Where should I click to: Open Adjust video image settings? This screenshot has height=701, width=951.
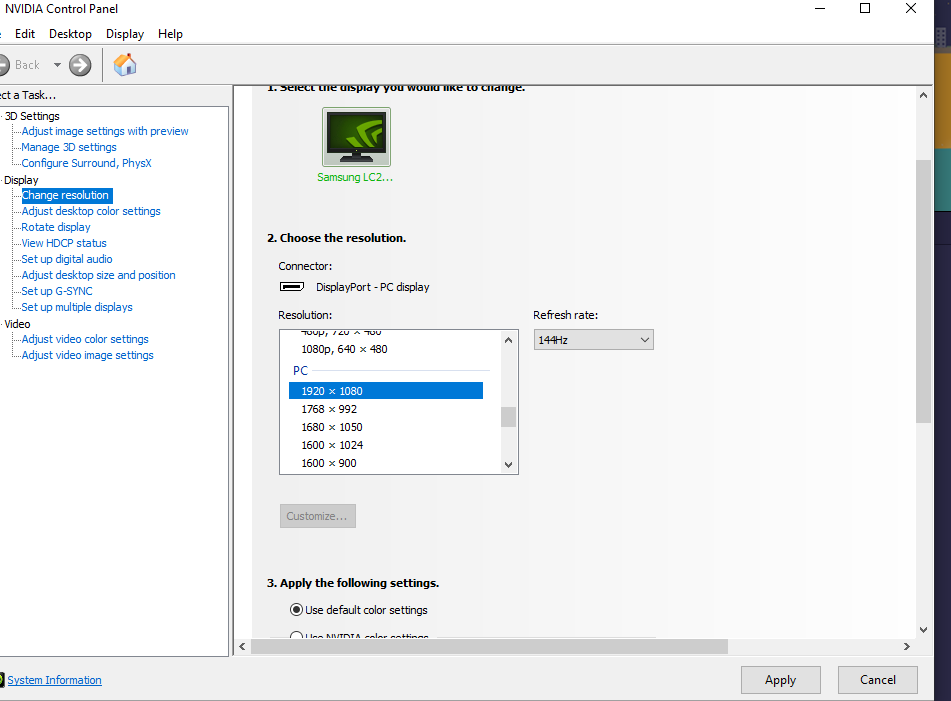point(87,355)
